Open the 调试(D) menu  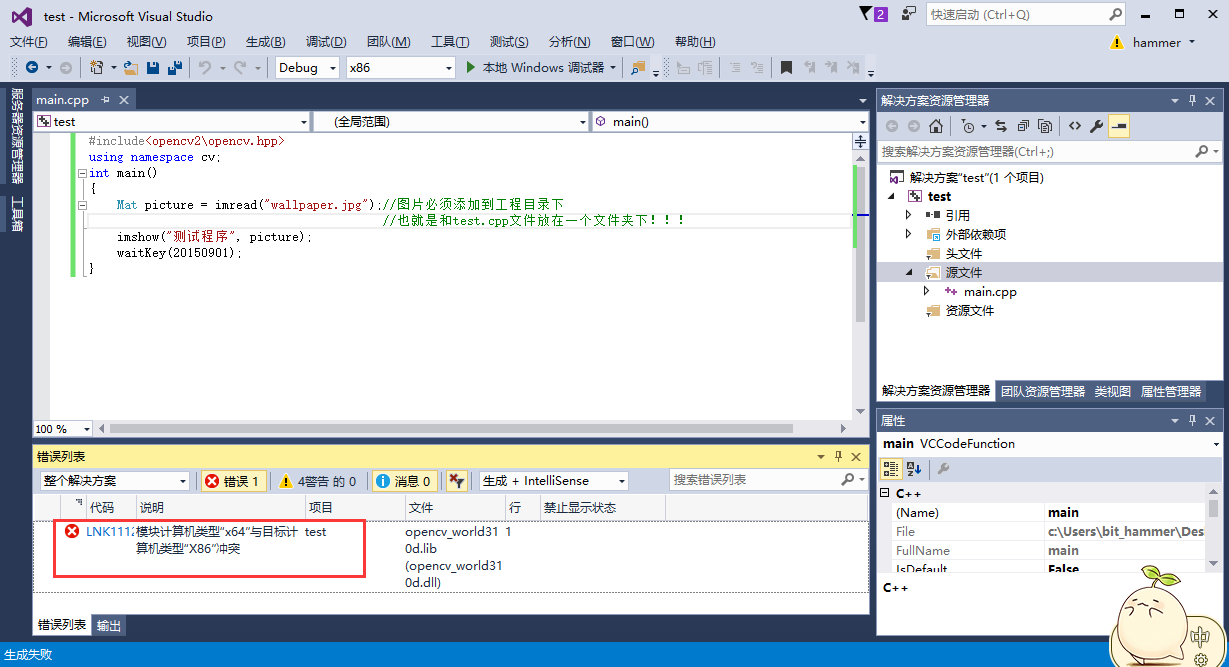click(326, 41)
